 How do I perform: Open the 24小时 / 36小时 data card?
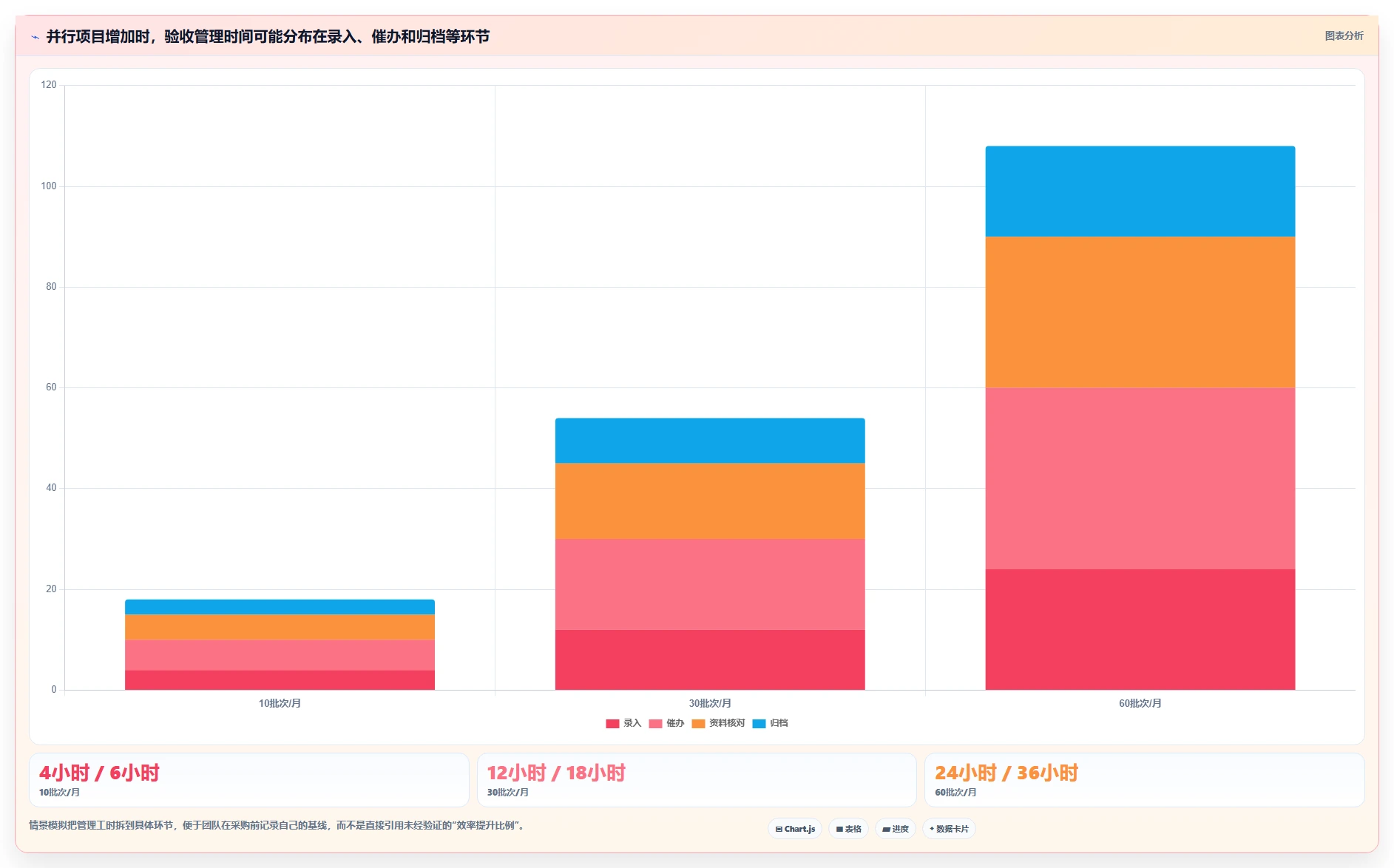click(1145, 780)
